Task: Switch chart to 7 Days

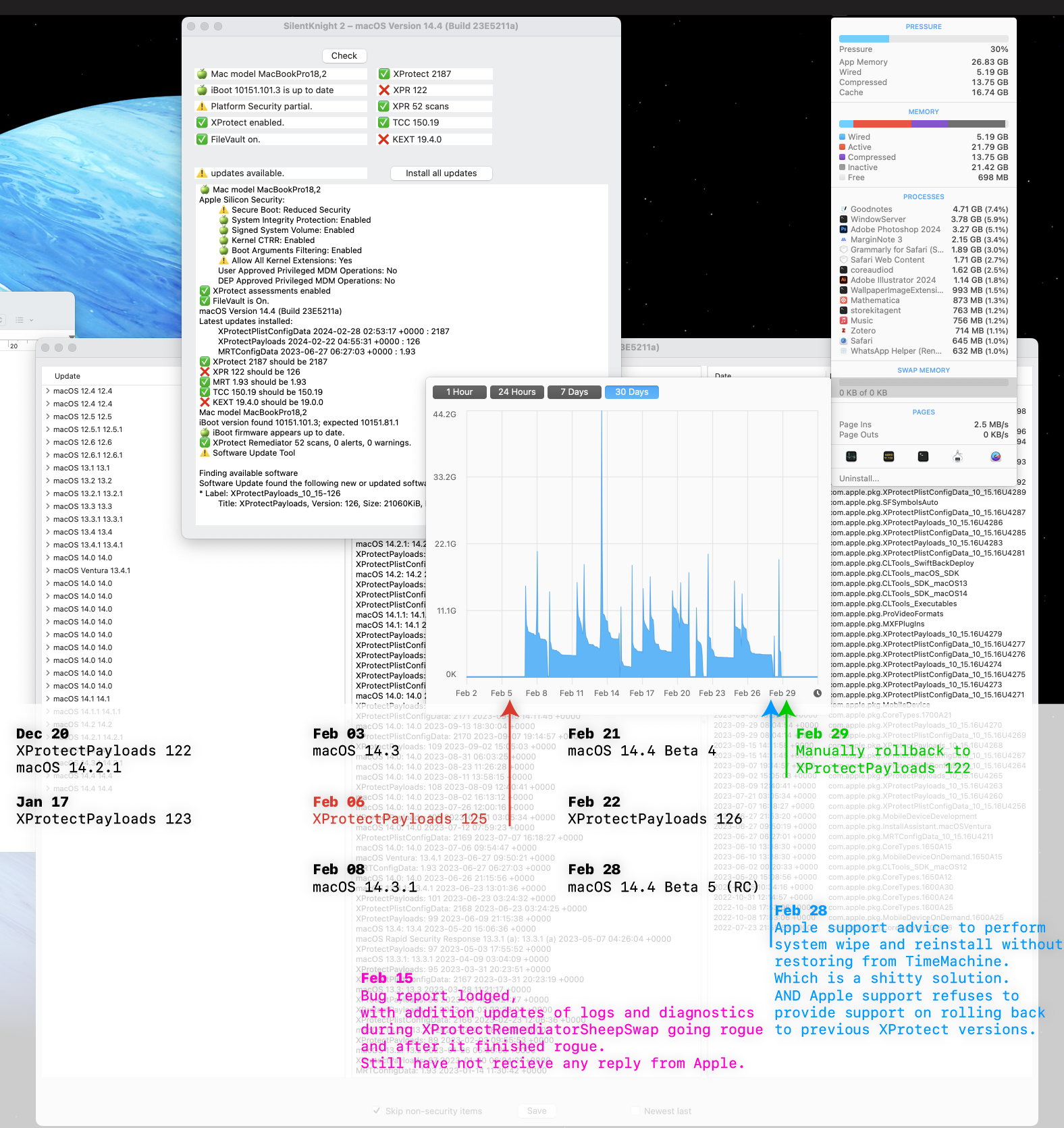Action: (x=575, y=392)
